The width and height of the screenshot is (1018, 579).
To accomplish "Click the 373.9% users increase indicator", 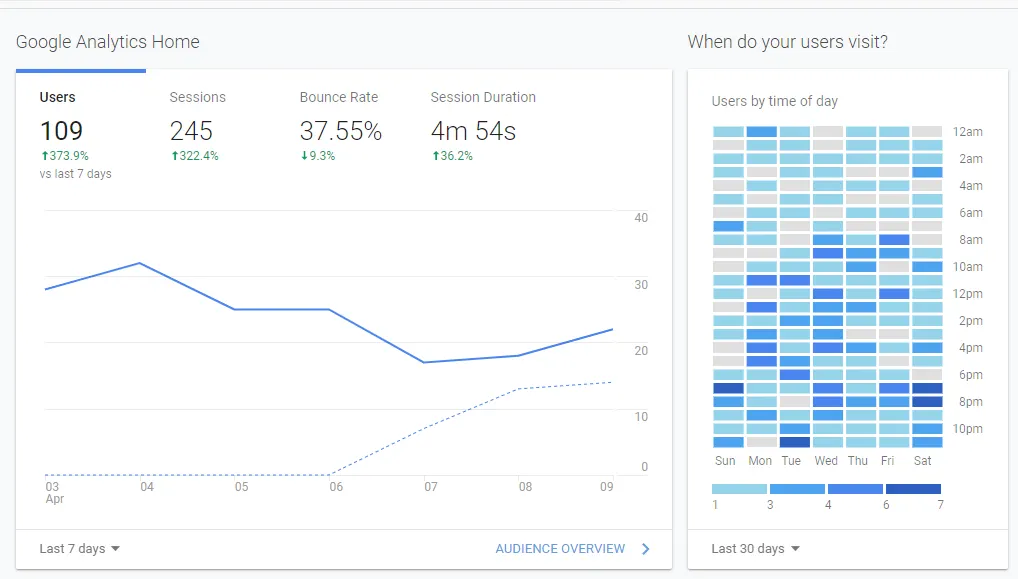I will point(65,156).
